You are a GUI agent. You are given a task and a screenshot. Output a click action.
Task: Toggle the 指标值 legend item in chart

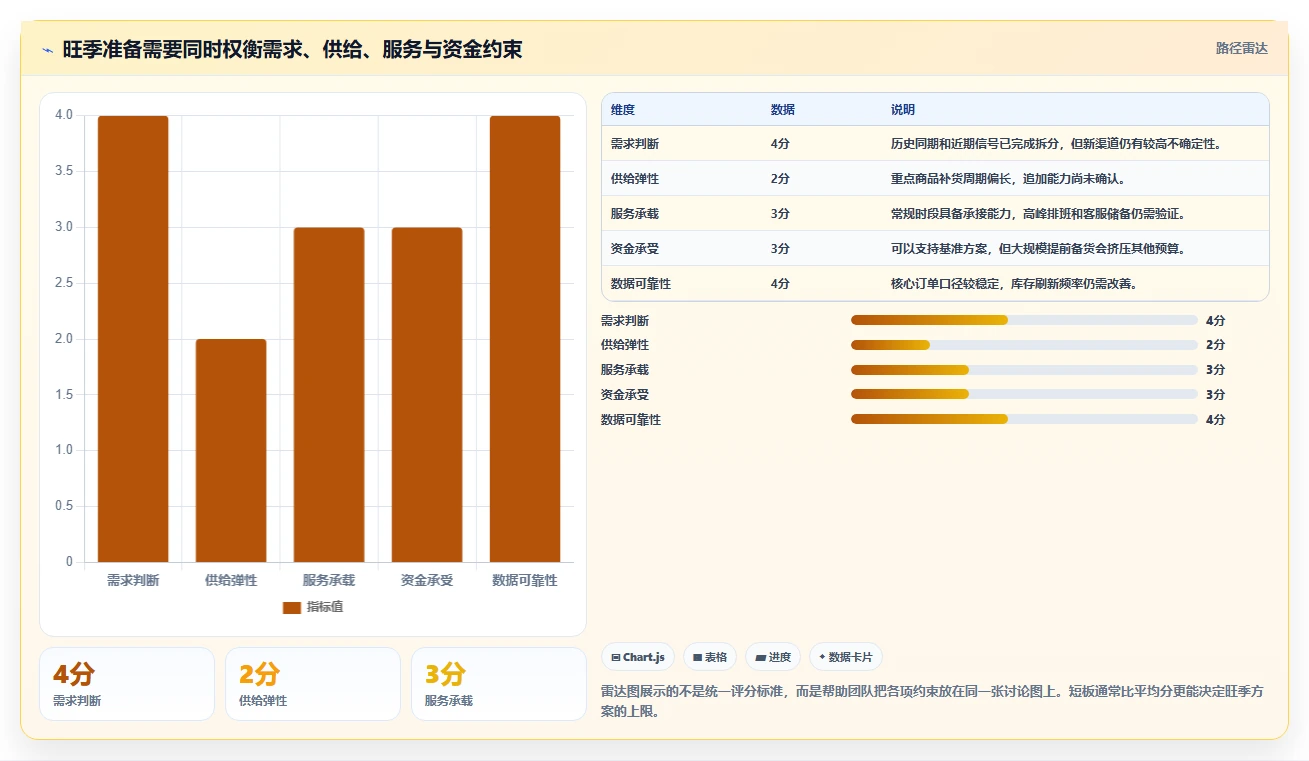point(313,607)
